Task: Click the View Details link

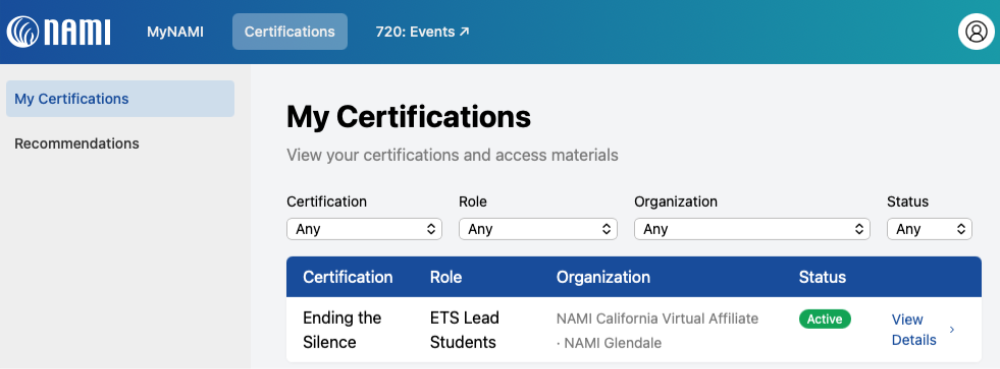Action: 914,329
